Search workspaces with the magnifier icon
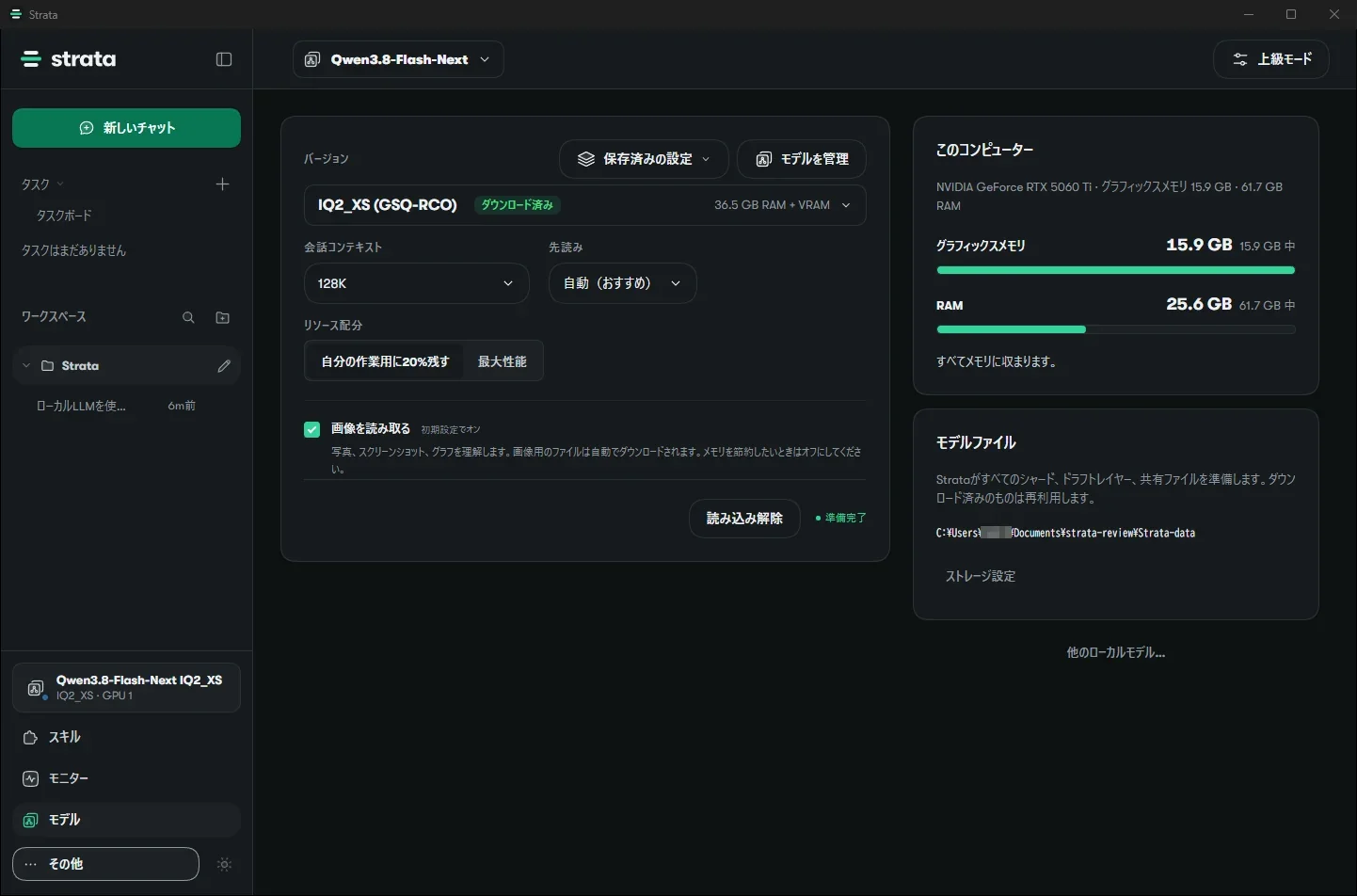Viewport: 1357px width, 896px height. 188,318
